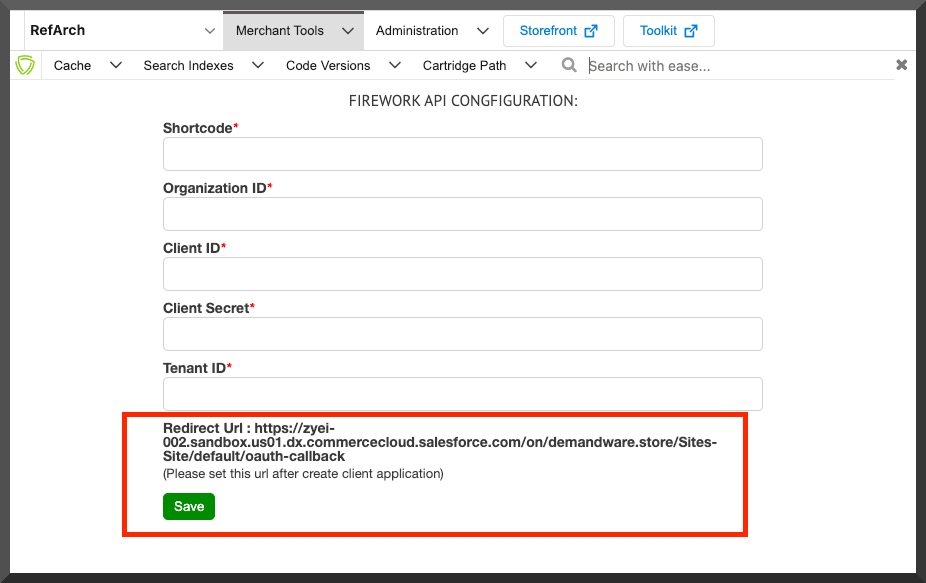The height and width of the screenshot is (583, 926).
Task: Click the magnifying glass search icon
Action: 569,65
